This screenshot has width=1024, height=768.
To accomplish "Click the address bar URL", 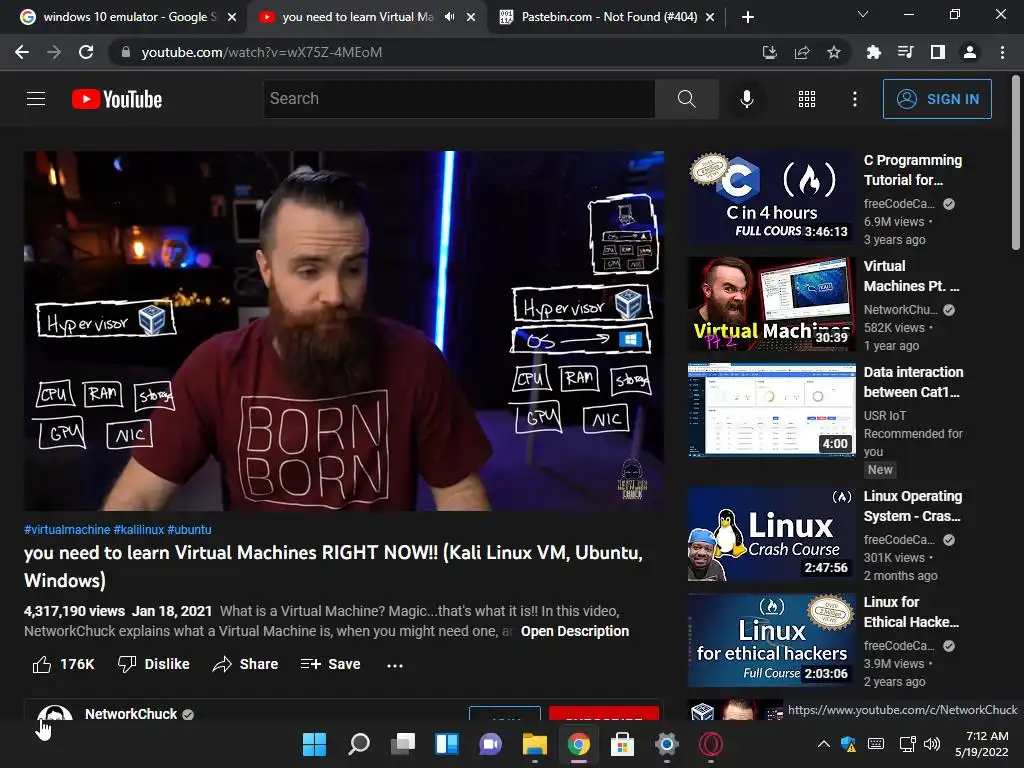I will click(x=261, y=52).
